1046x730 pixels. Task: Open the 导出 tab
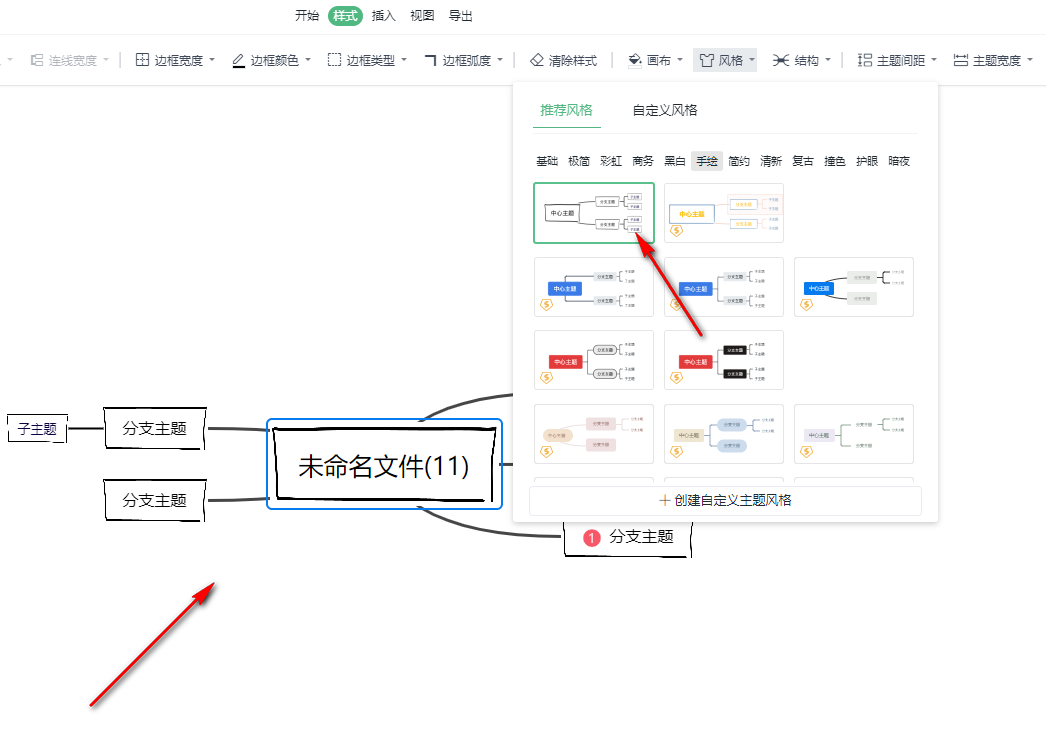460,15
